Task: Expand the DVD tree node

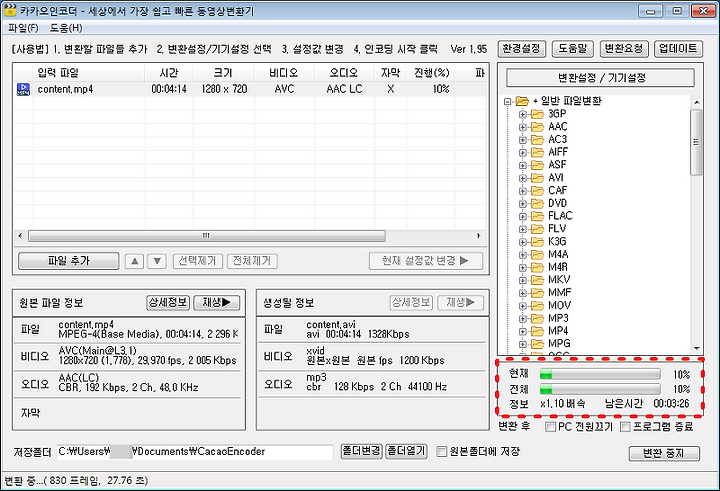Action: click(x=523, y=204)
